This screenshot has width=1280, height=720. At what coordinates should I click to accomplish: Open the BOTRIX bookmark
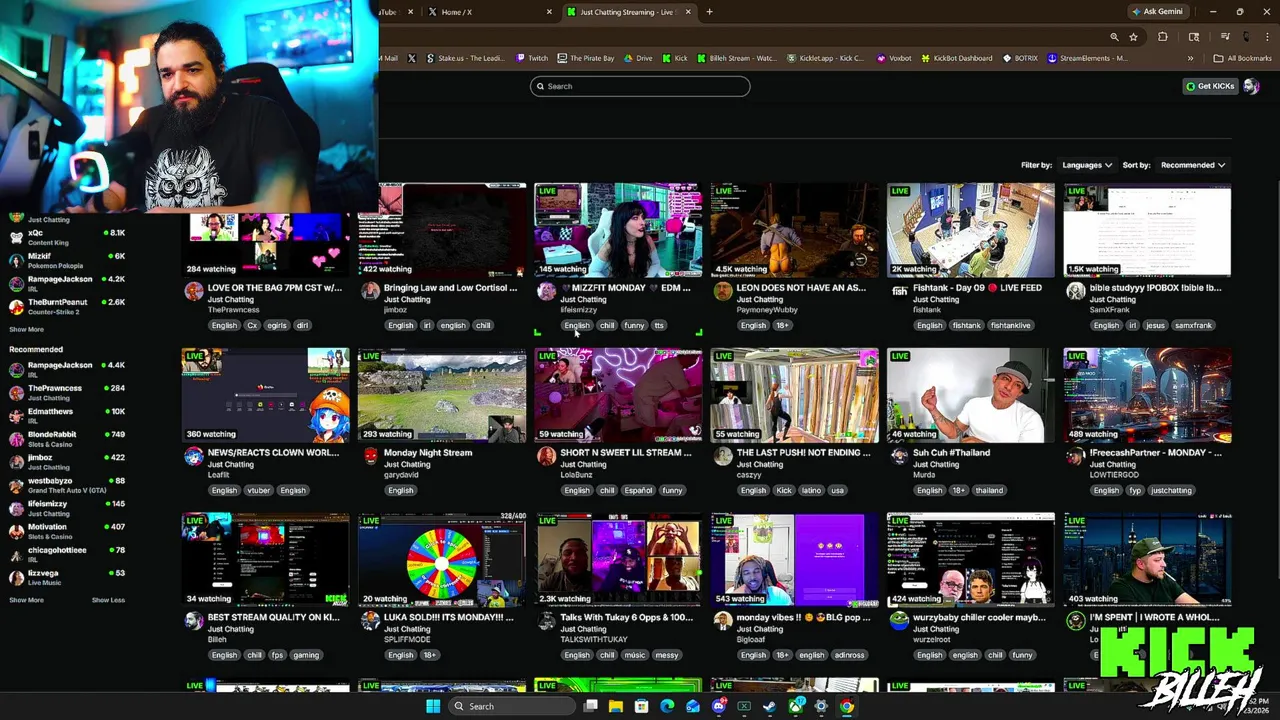(1021, 58)
